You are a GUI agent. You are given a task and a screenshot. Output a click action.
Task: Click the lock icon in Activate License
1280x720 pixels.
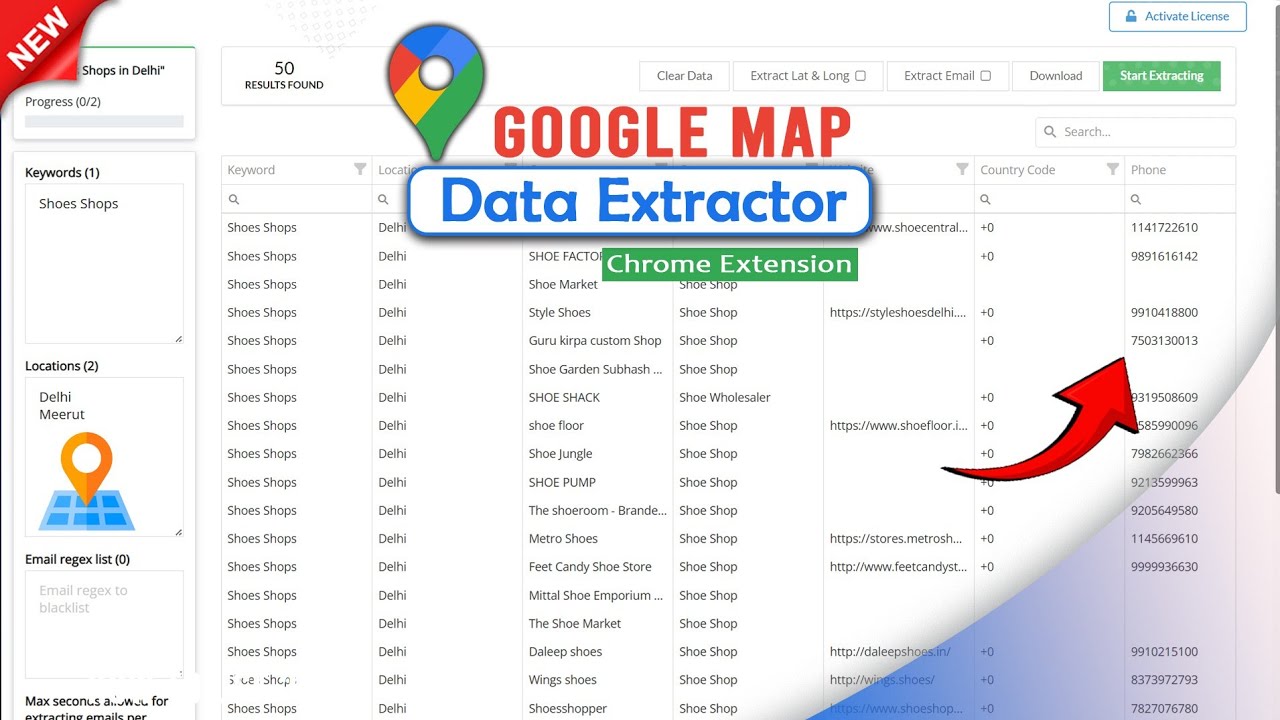tap(1131, 16)
